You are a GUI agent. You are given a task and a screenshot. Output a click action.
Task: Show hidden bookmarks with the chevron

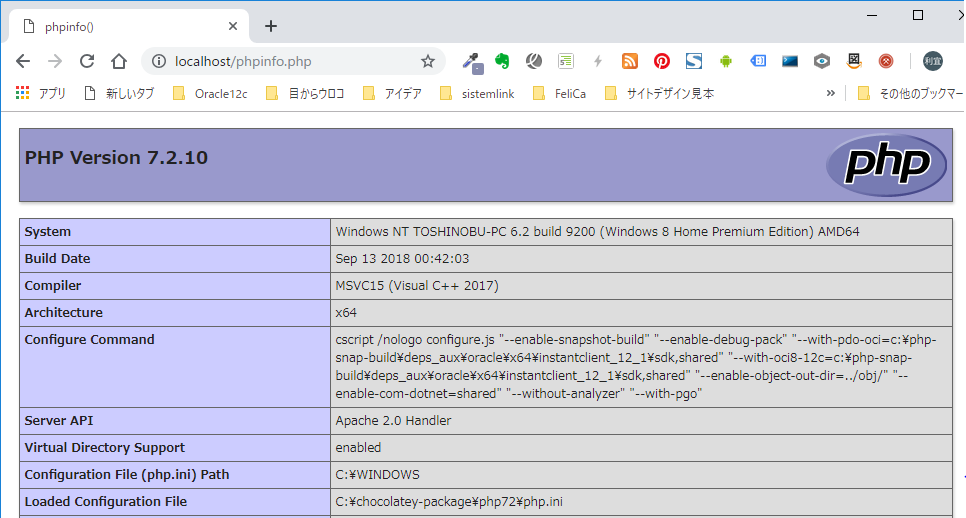(830, 93)
